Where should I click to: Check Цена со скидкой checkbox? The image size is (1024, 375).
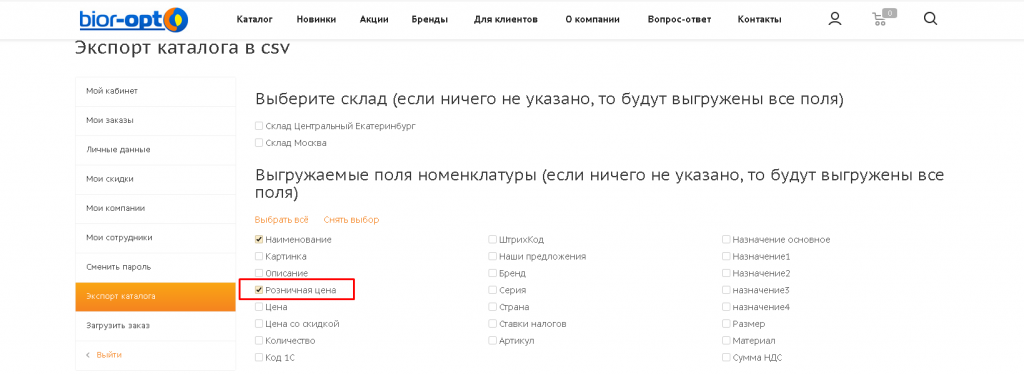[259, 324]
